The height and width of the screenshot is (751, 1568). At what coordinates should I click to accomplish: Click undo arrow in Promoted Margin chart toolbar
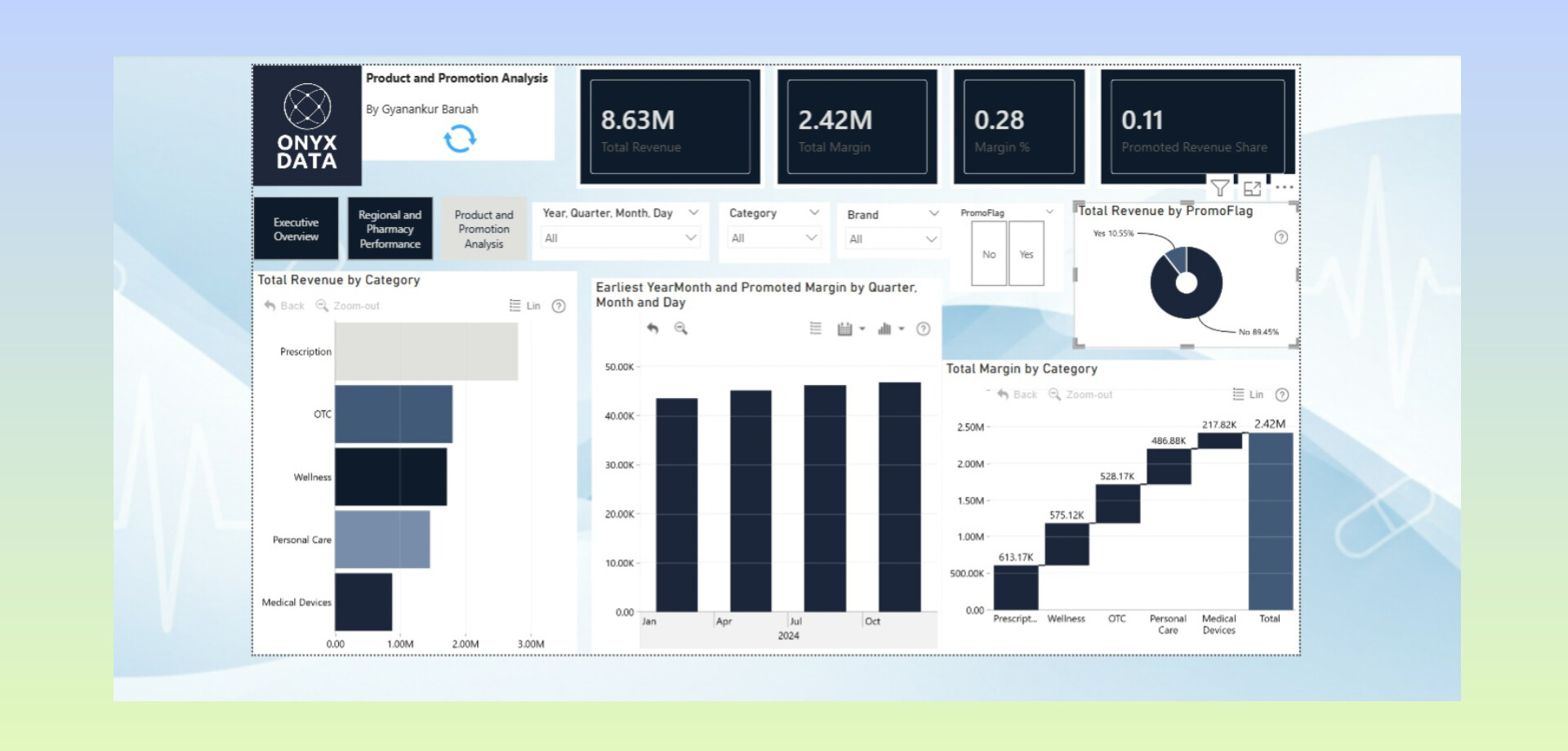coord(653,329)
